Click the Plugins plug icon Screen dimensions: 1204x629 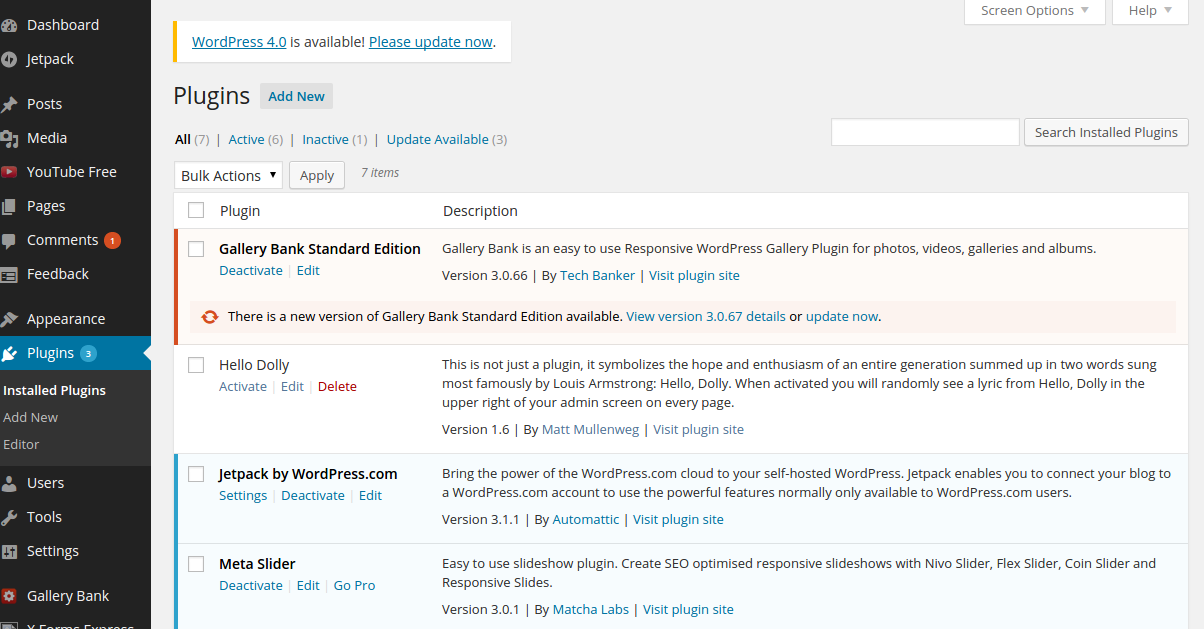click(9, 353)
